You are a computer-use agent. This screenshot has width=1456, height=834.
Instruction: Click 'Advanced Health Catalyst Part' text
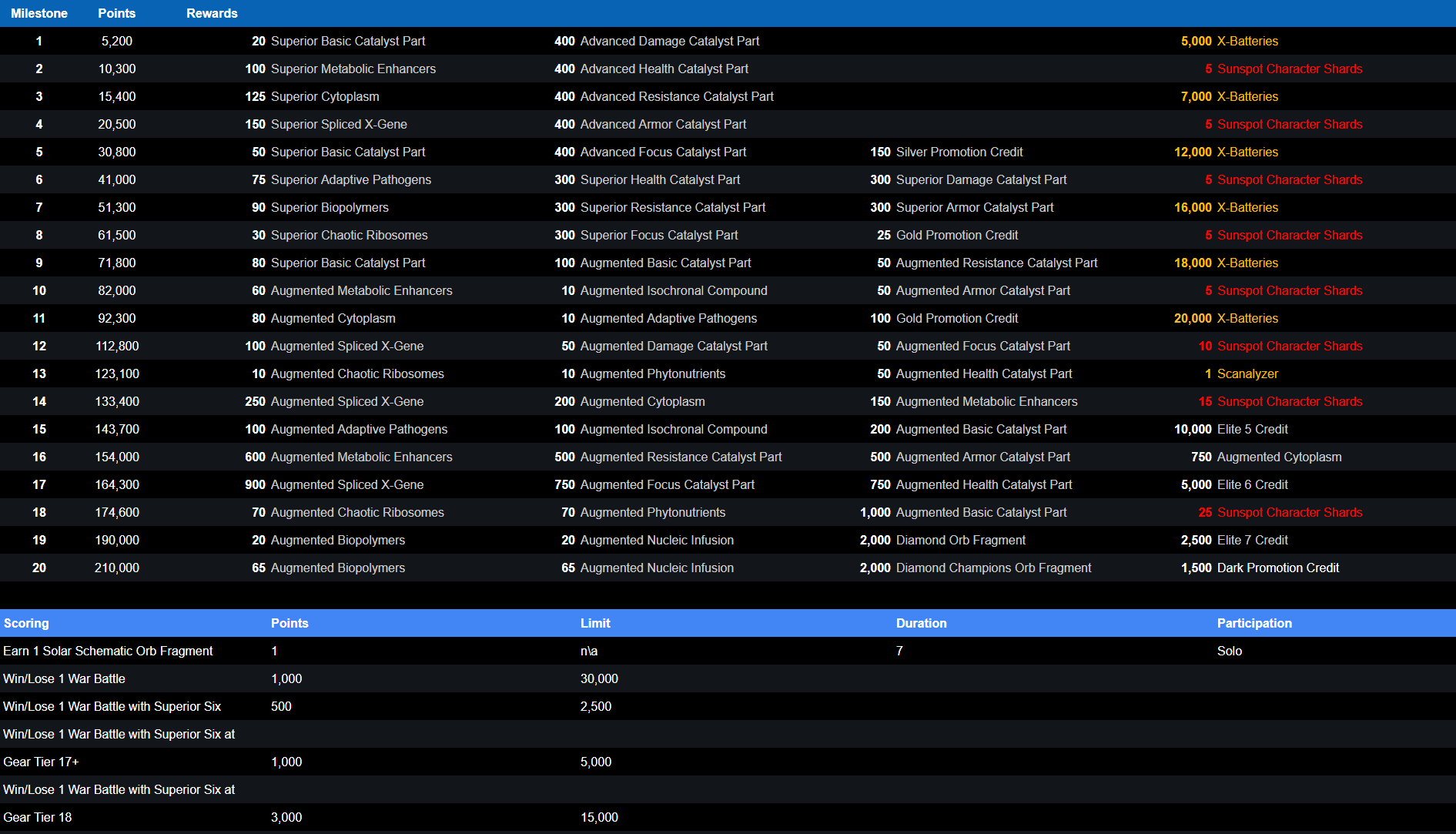(664, 69)
